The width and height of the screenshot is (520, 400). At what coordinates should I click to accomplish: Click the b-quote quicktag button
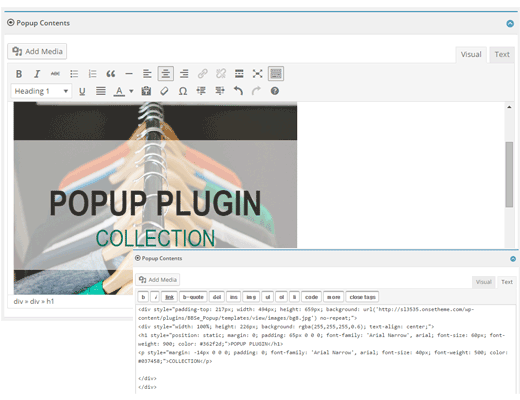point(193,297)
